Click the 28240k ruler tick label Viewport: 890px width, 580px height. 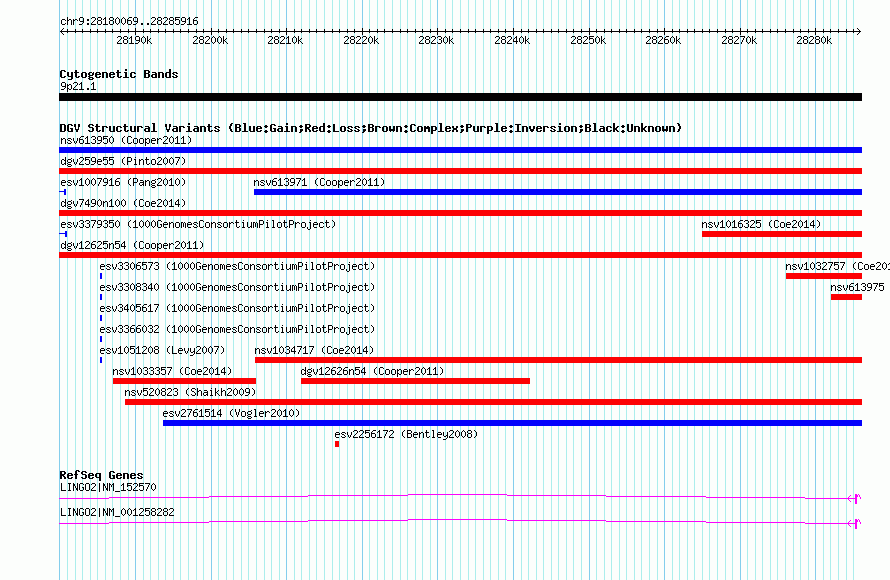512,40
